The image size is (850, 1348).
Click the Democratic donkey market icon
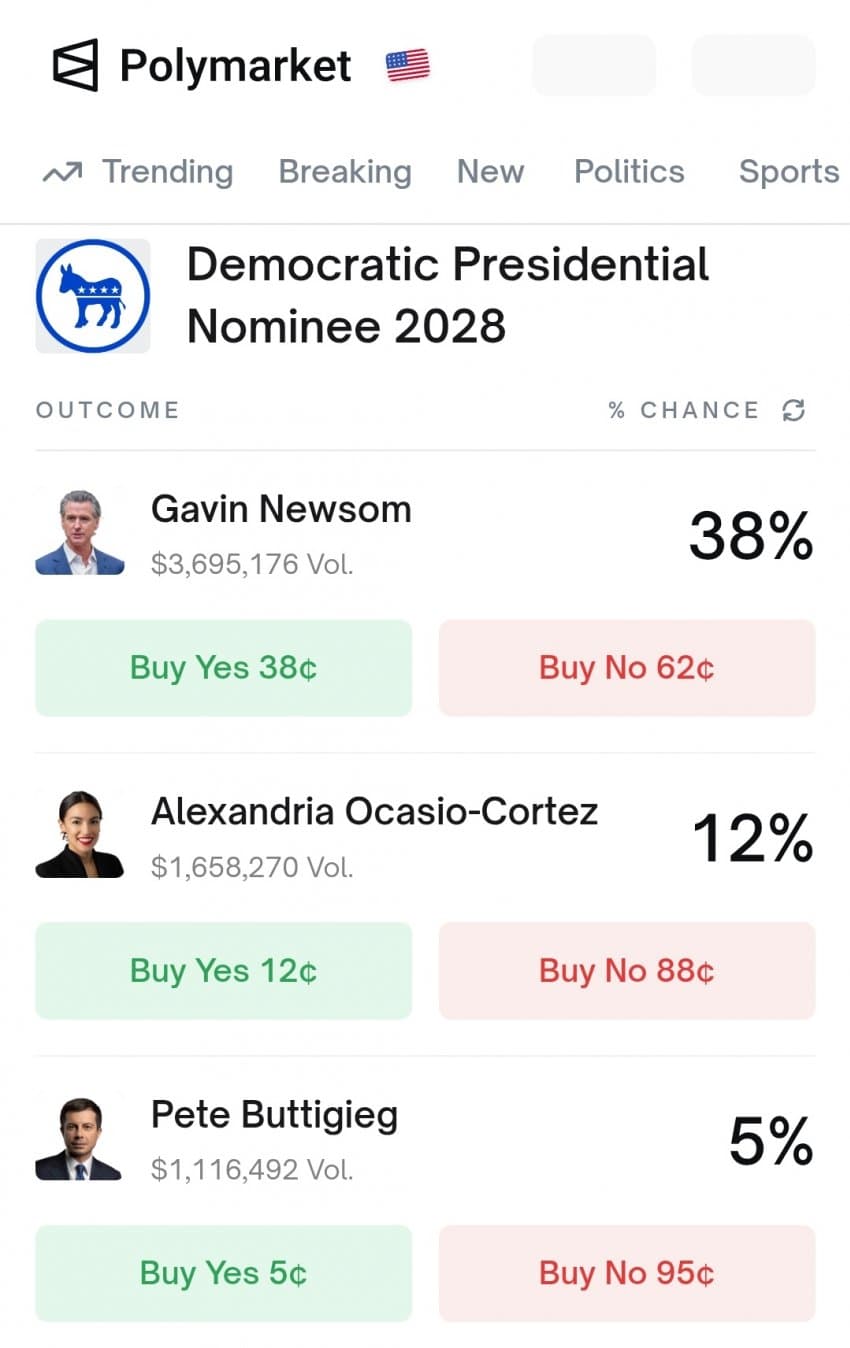click(x=93, y=296)
